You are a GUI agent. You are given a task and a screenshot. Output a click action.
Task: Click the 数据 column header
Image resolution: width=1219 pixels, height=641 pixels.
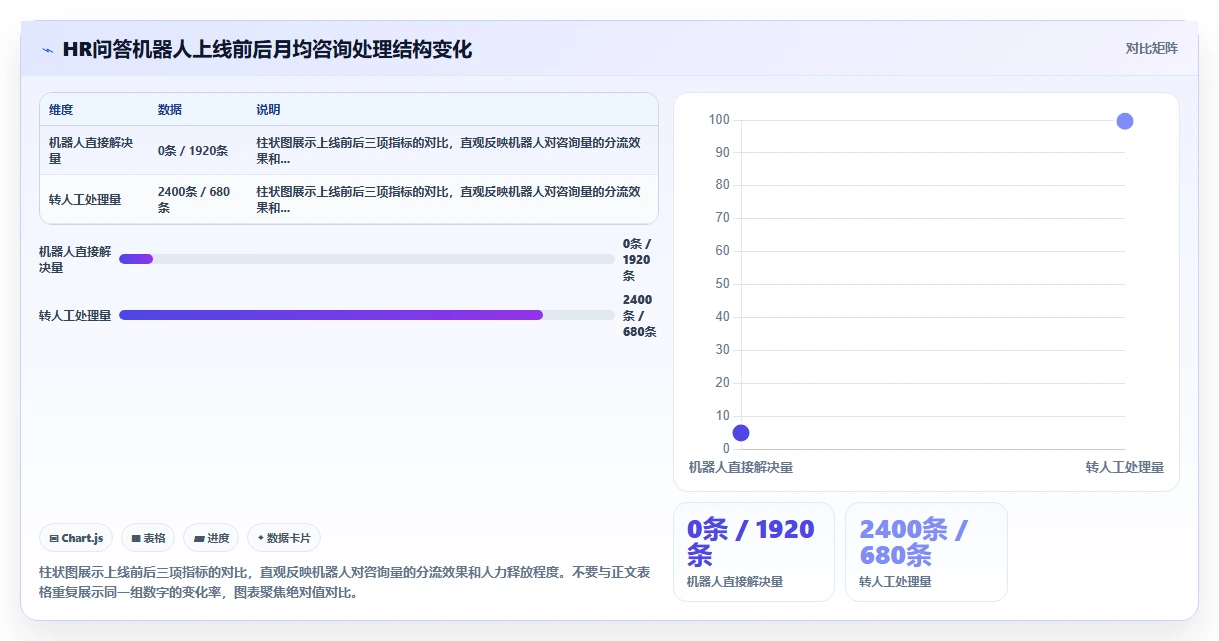[x=170, y=110]
